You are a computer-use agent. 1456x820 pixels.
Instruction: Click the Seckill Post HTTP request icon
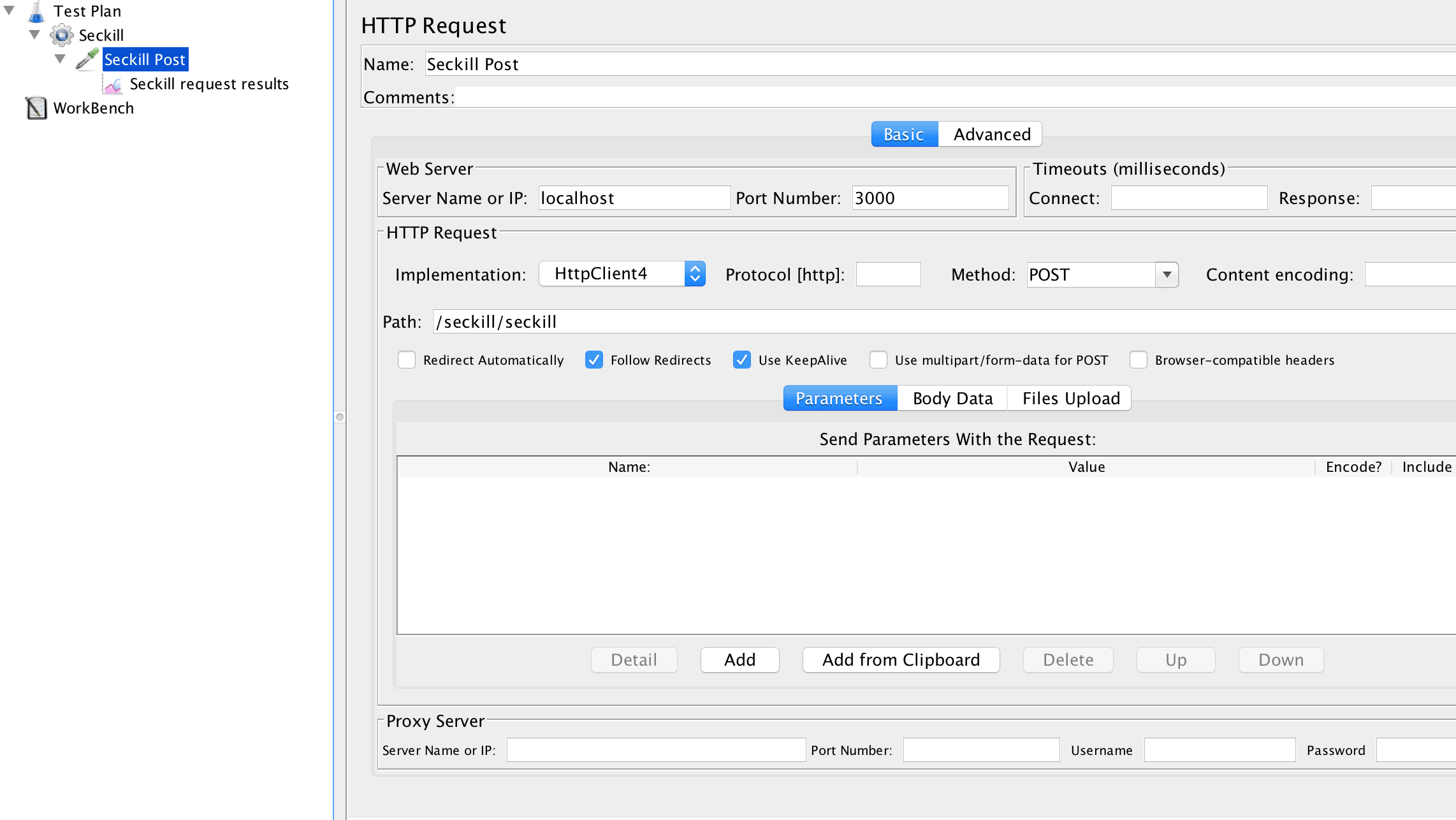88,58
